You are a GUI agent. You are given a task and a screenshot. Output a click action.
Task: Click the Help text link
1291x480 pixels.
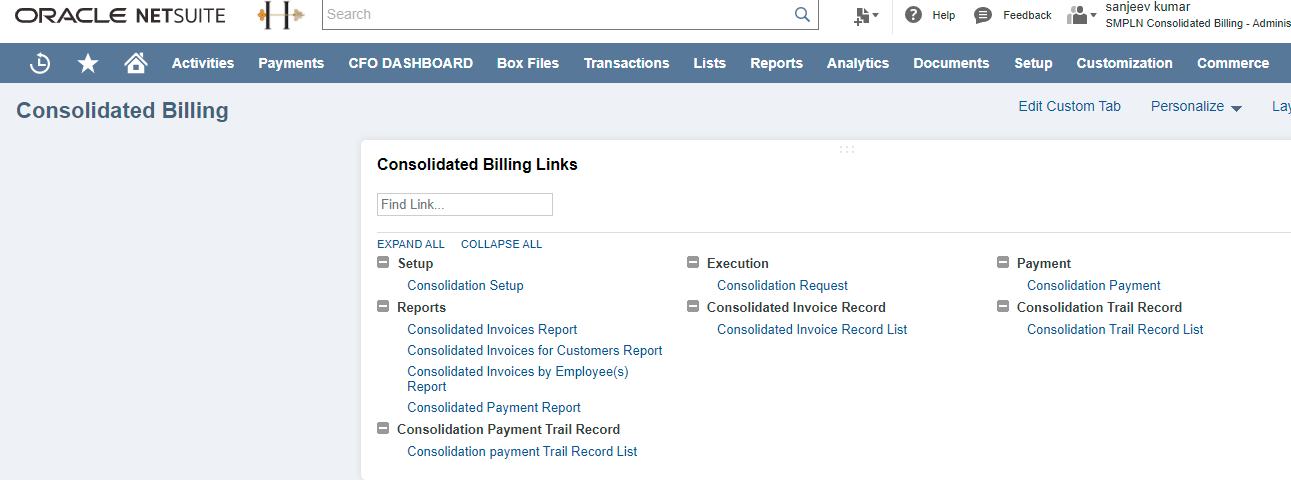pos(943,15)
